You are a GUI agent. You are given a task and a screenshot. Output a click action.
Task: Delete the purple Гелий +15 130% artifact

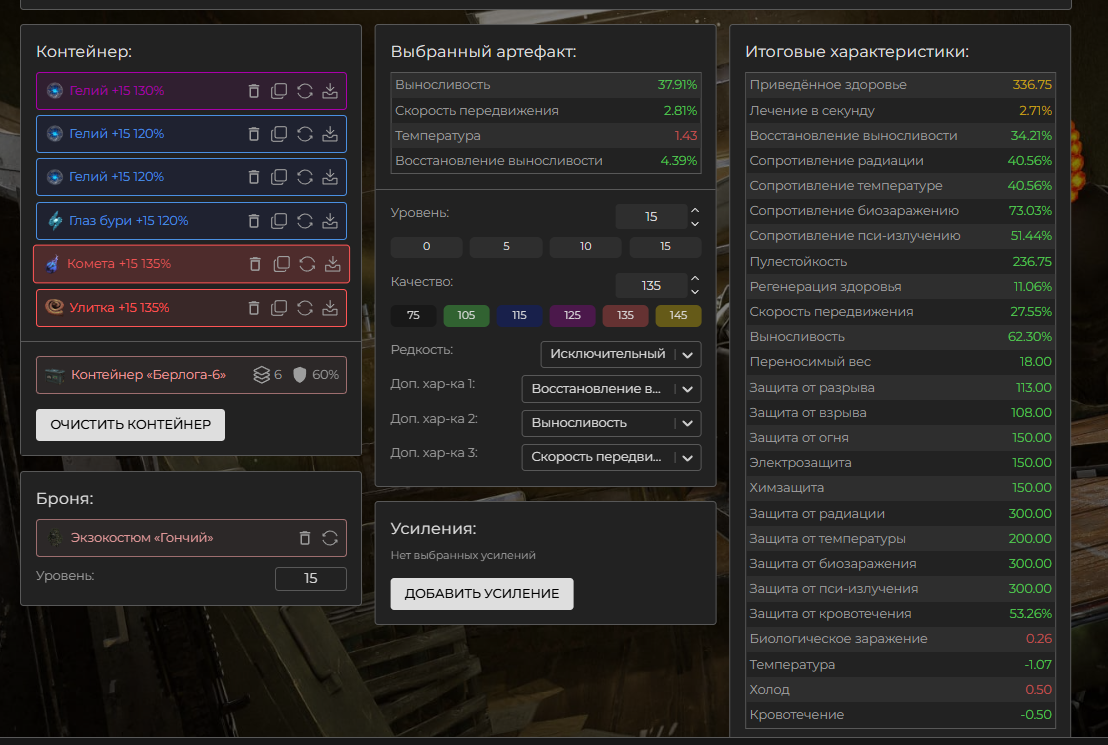click(254, 91)
